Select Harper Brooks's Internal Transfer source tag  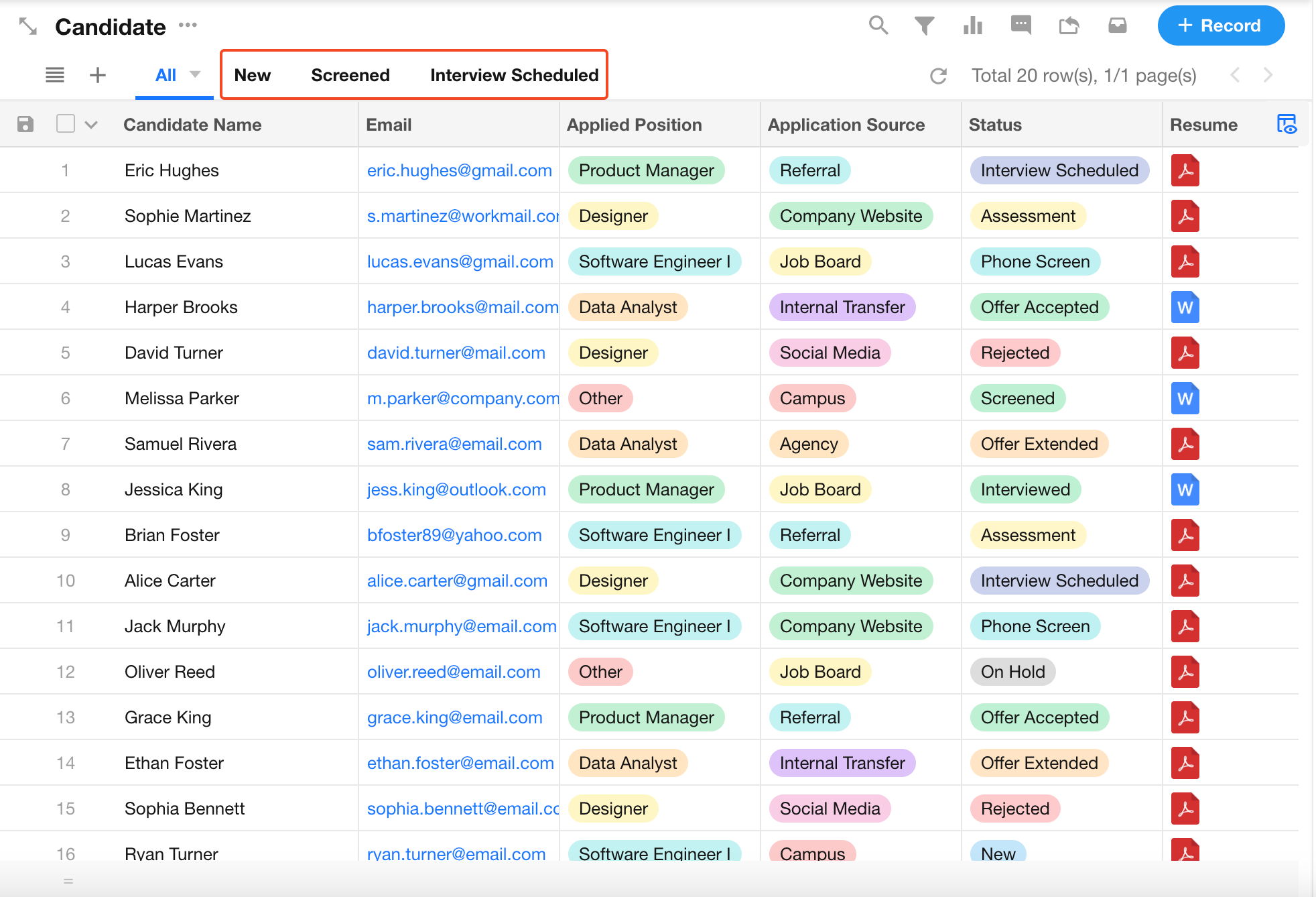(842, 307)
